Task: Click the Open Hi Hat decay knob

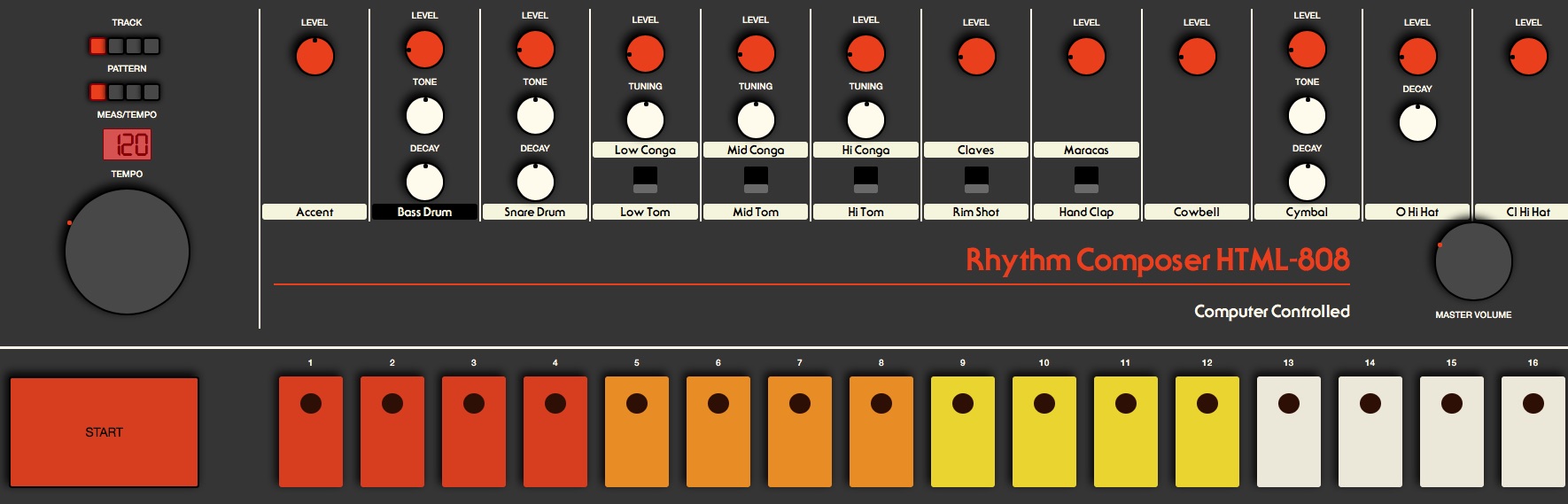Action: coord(1417,122)
